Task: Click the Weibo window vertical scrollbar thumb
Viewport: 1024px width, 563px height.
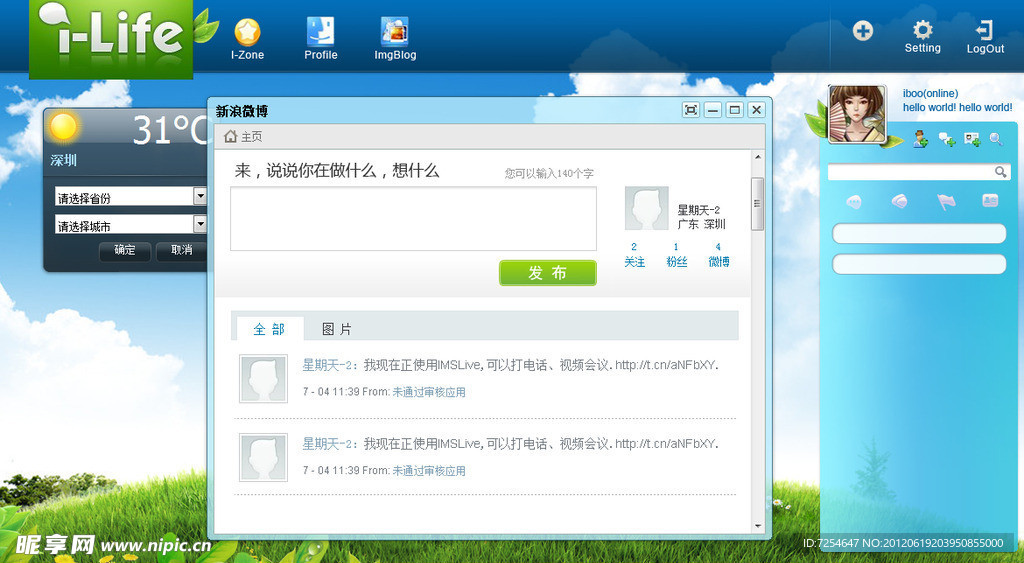Action: click(757, 204)
